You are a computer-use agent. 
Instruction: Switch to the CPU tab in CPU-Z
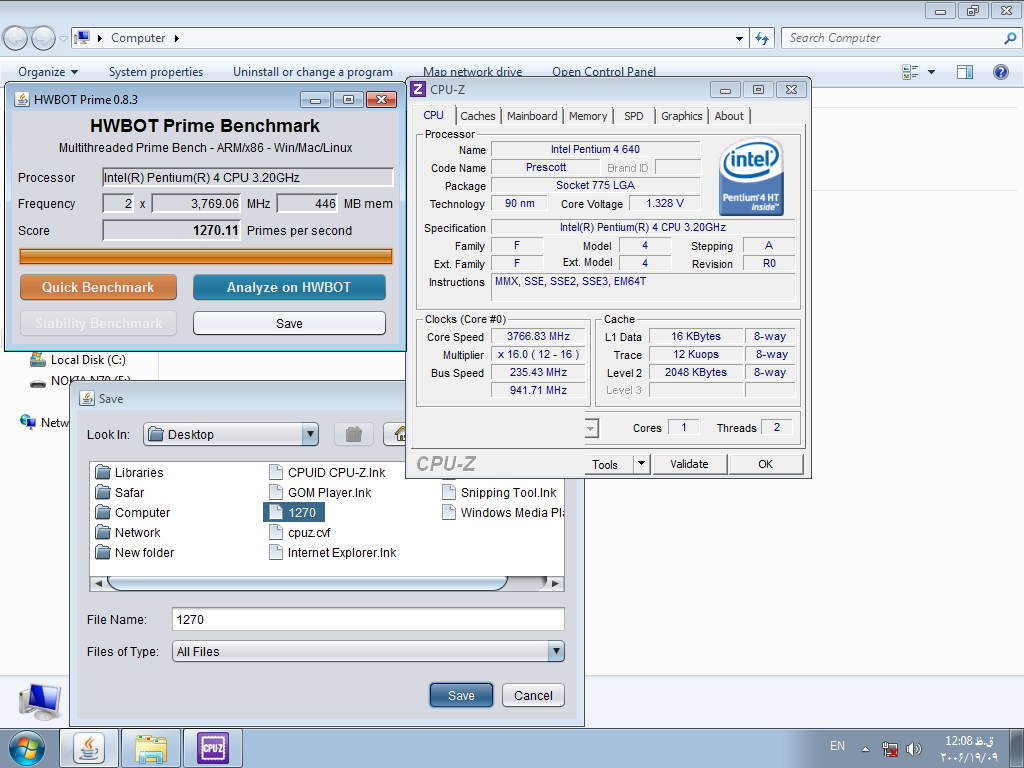coord(434,115)
